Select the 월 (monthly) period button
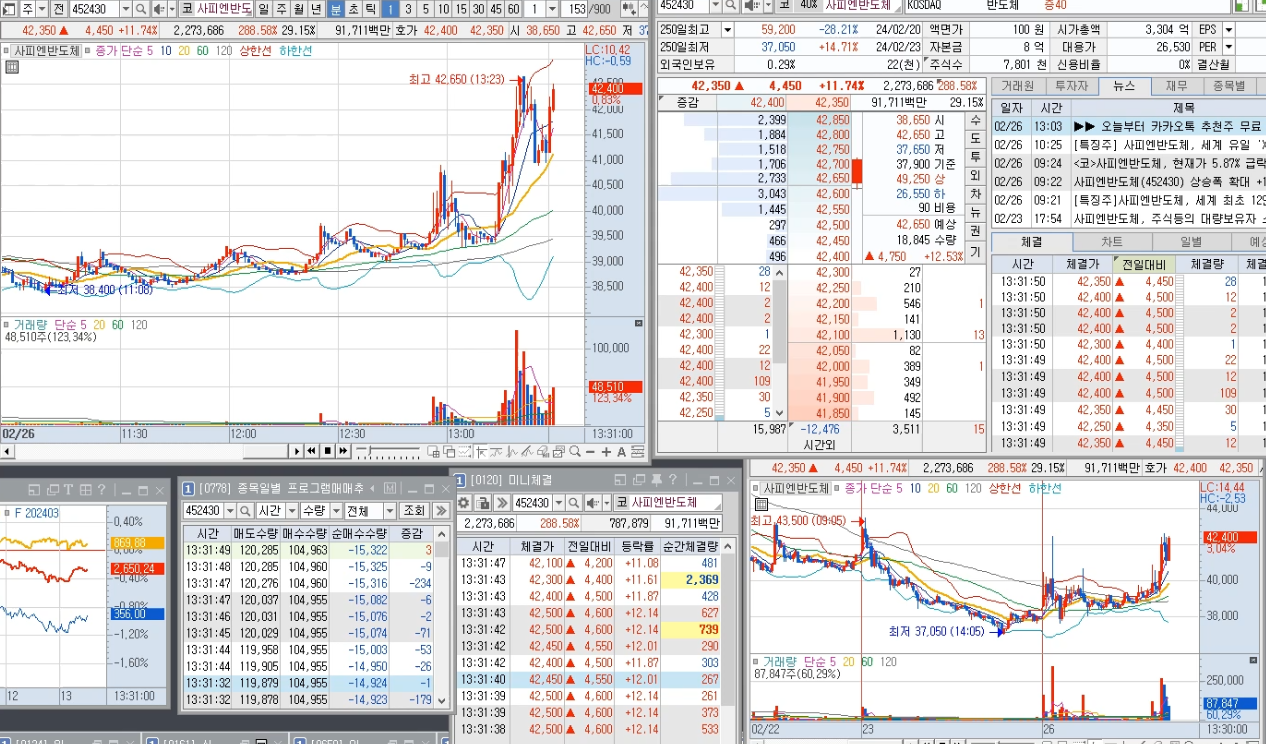 298,8
